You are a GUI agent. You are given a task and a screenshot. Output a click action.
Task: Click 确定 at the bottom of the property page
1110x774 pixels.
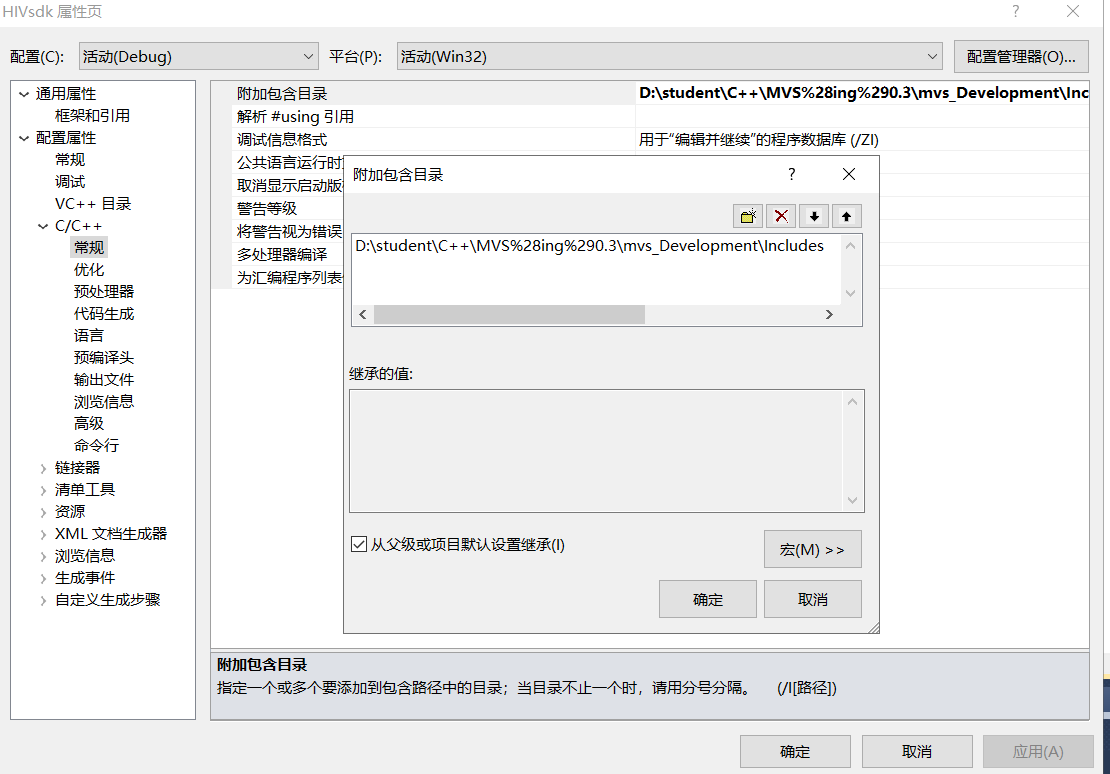[x=795, y=751]
